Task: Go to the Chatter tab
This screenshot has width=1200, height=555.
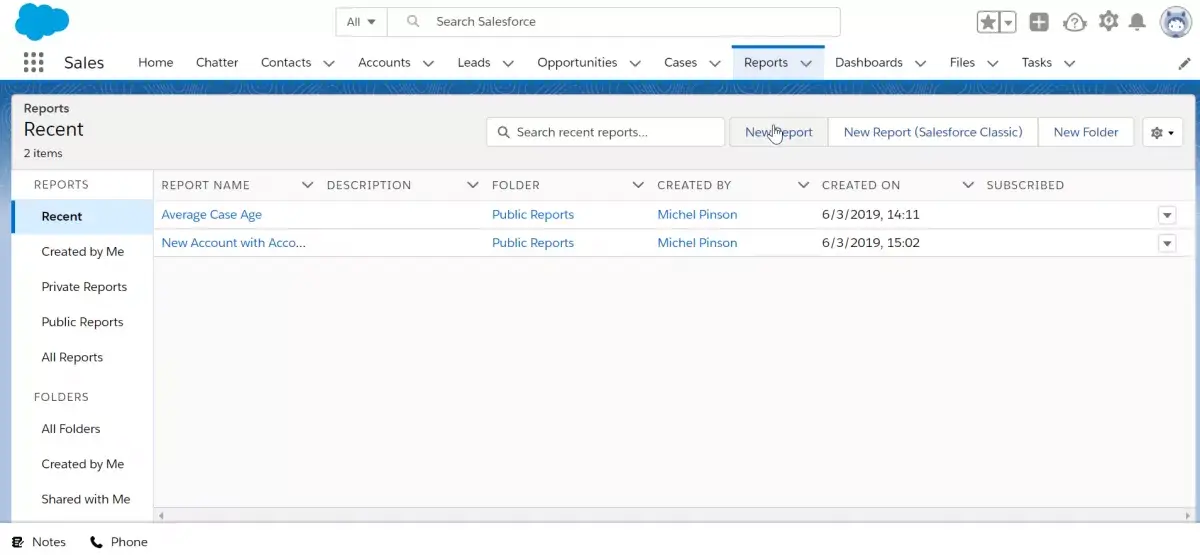Action: [217, 62]
